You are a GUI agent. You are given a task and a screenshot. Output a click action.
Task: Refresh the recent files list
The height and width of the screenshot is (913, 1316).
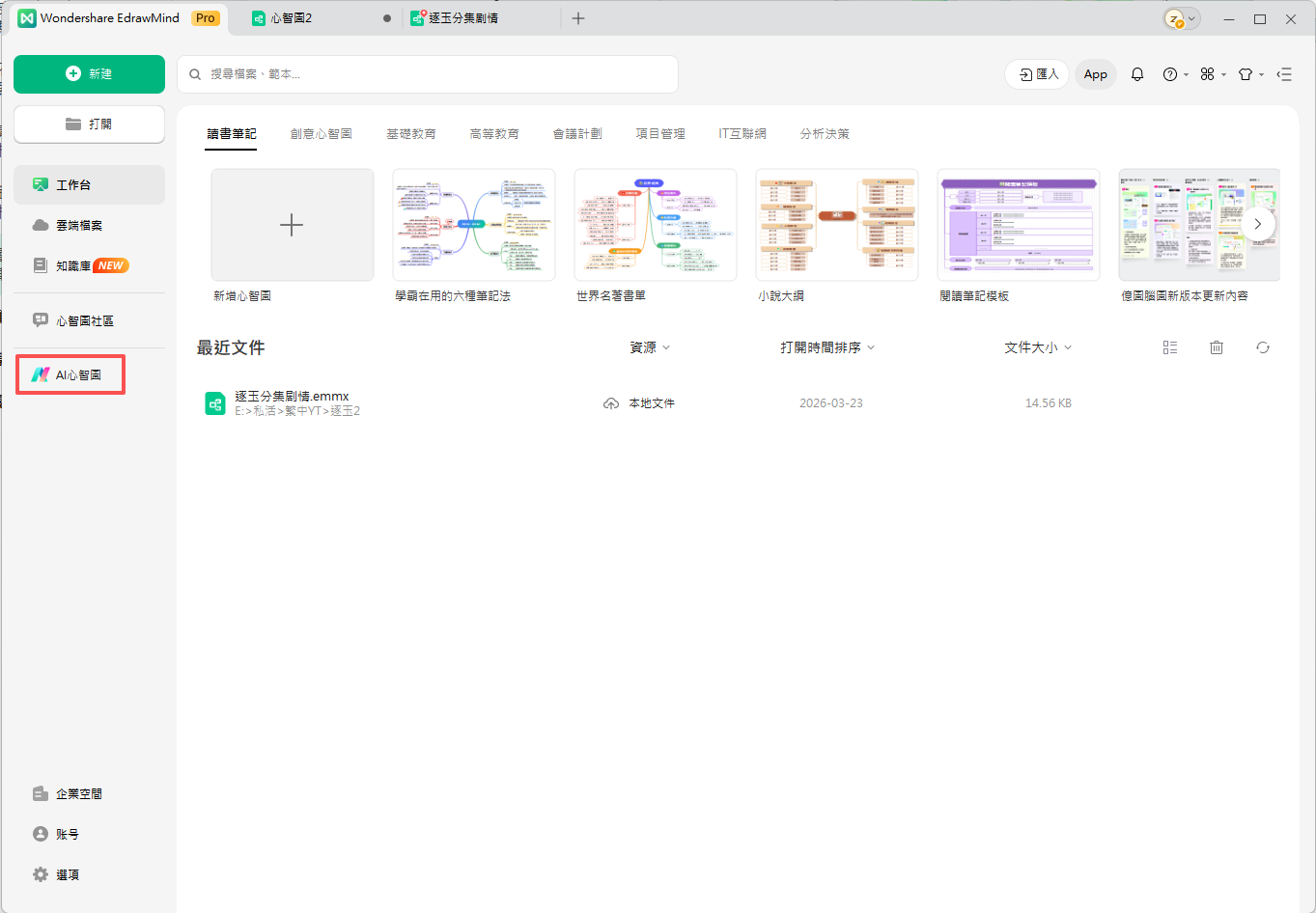click(x=1262, y=346)
